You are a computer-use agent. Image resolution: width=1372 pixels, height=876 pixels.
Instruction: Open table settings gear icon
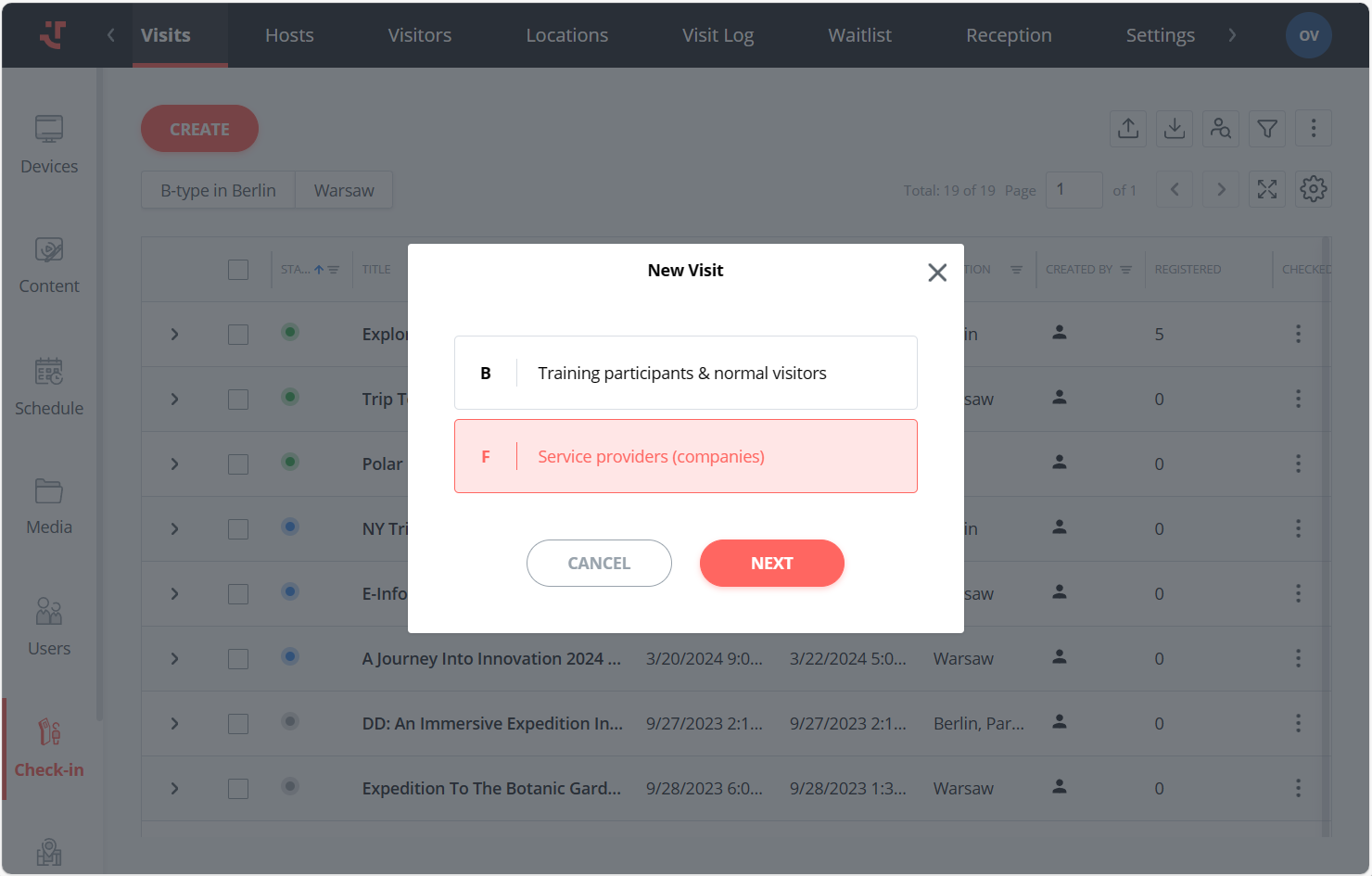pos(1314,189)
